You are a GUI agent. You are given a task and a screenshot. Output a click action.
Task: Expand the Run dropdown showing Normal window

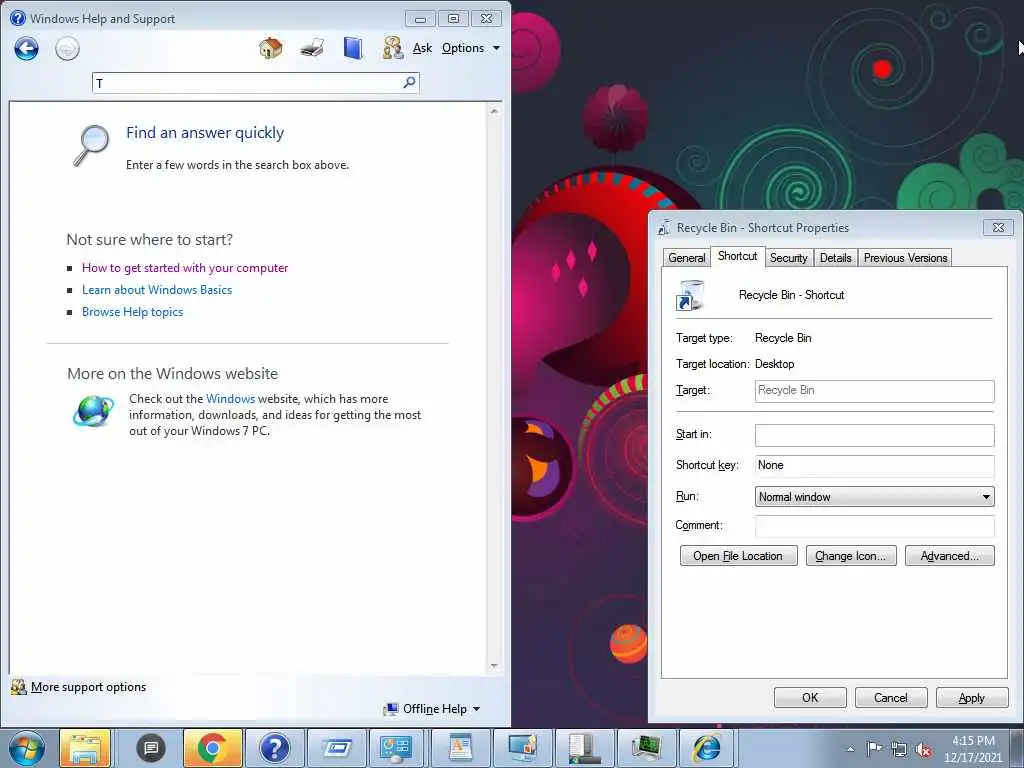click(x=874, y=497)
